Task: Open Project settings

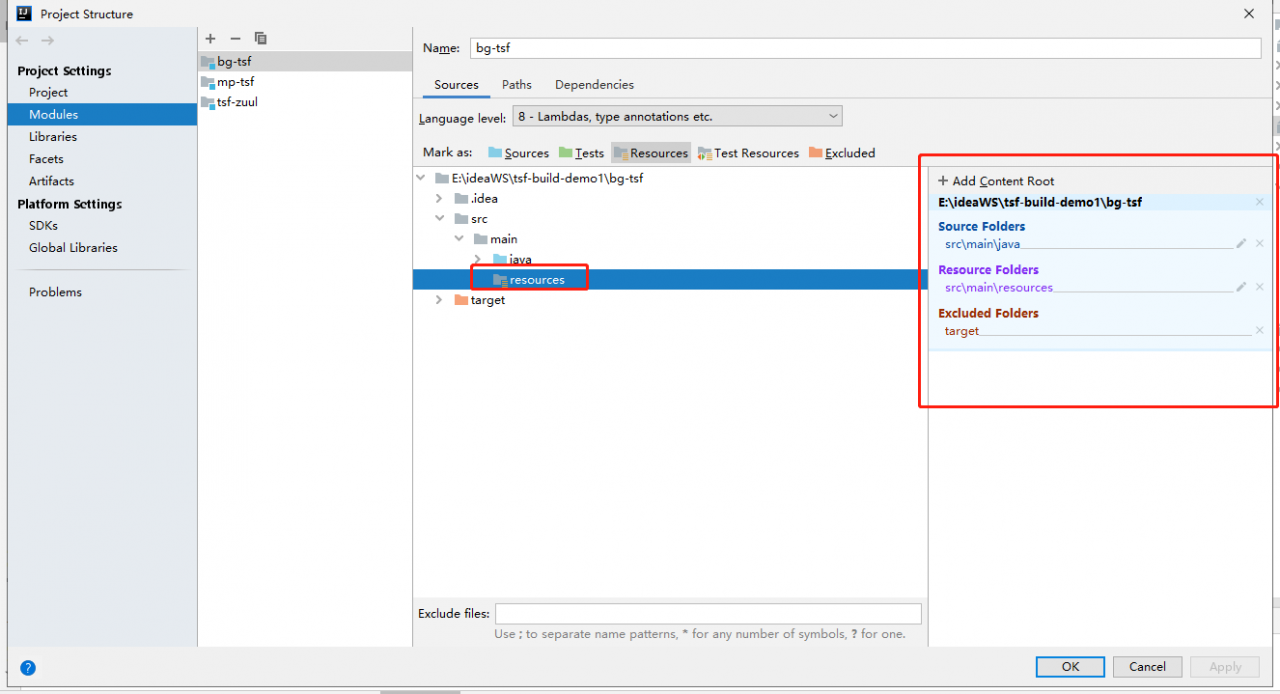Action: tap(48, 93)
